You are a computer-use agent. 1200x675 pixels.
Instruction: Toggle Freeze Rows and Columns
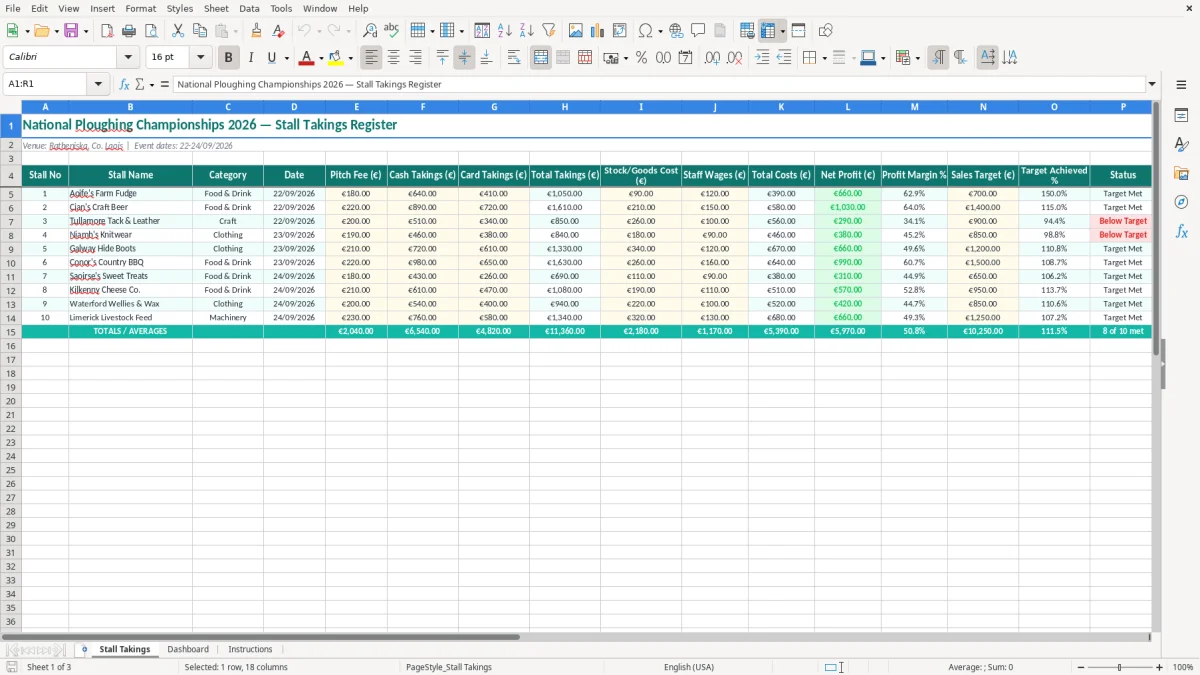768,31
